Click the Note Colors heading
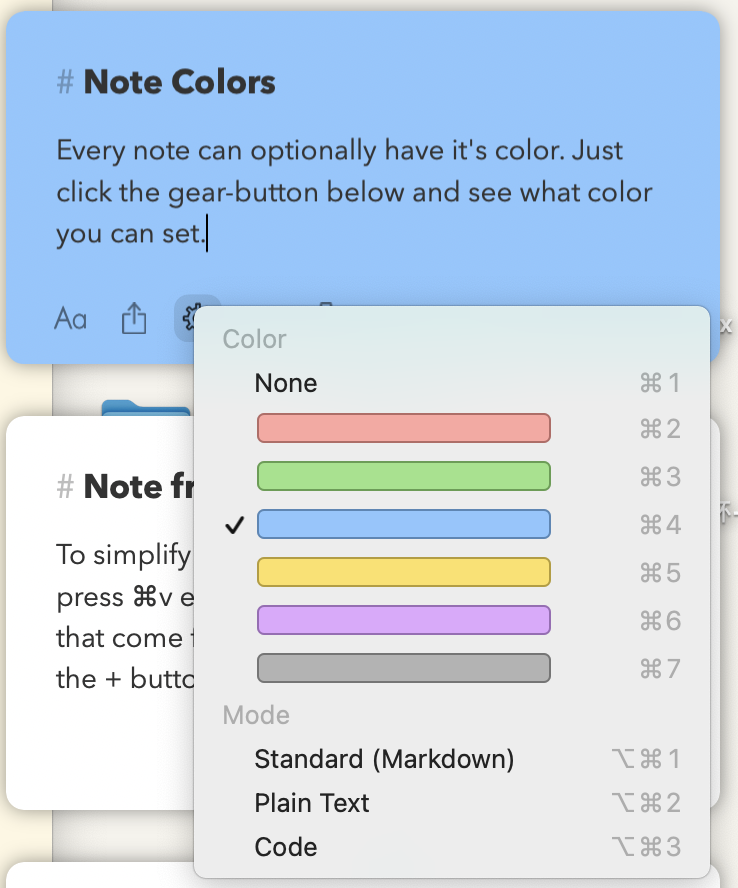This screenshot has height=888, width=738. 179,82
